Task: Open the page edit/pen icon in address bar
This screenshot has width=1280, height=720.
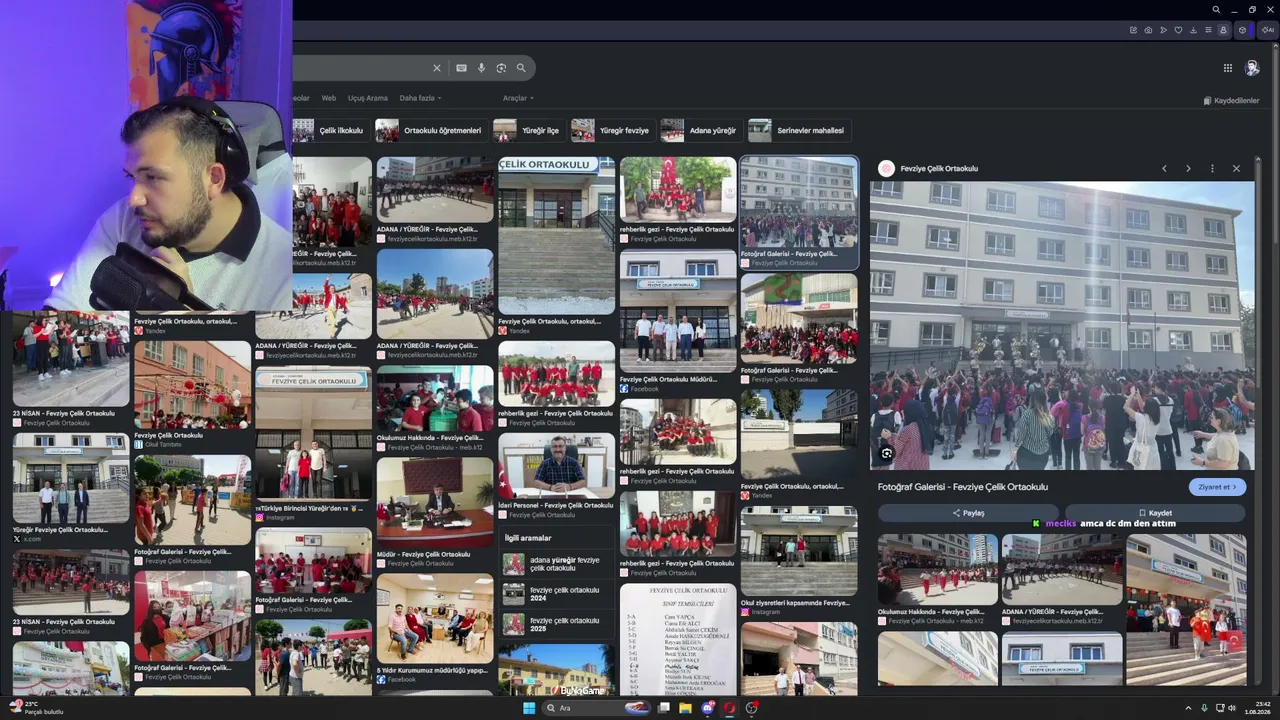Action: pyautogui.click(x=1133, y=30)
